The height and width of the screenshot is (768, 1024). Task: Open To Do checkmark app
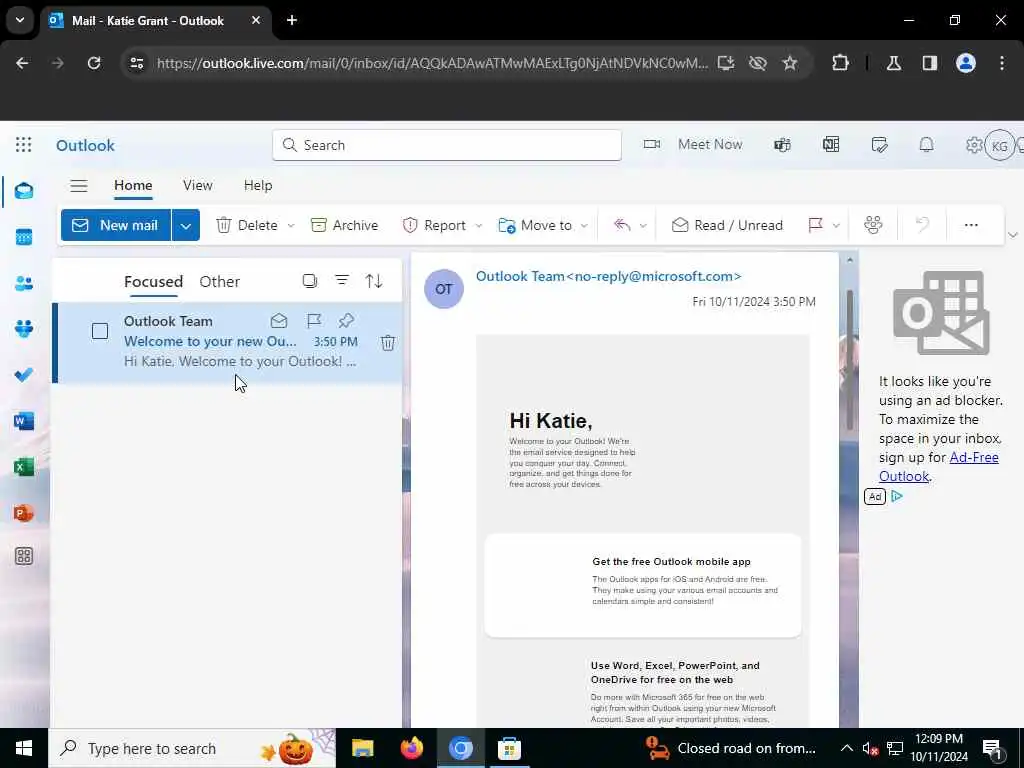24,375
